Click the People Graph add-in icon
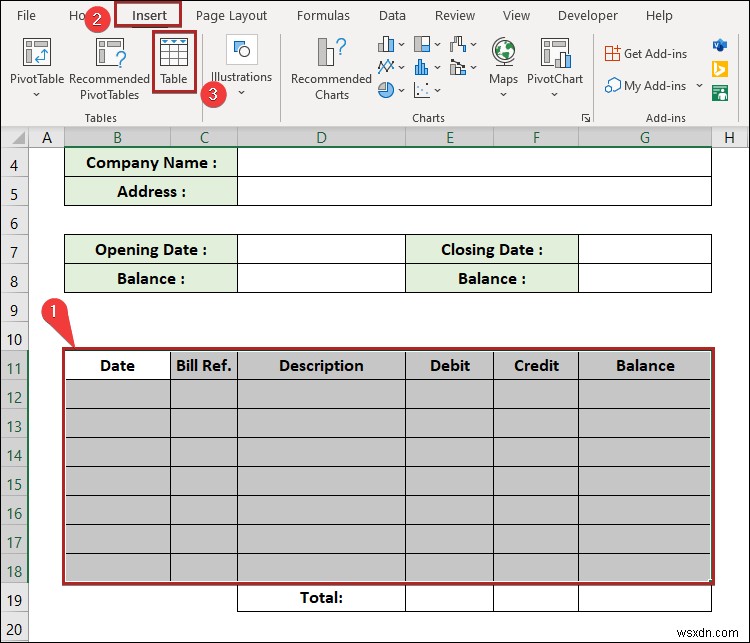 [720, 93]
